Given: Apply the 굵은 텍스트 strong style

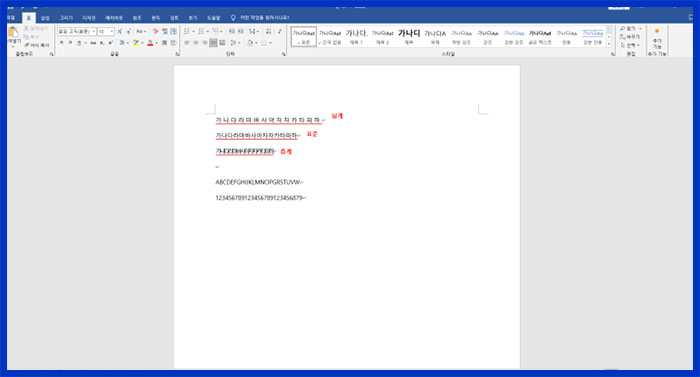Looking at the screenshot, I should click(540, 37).
